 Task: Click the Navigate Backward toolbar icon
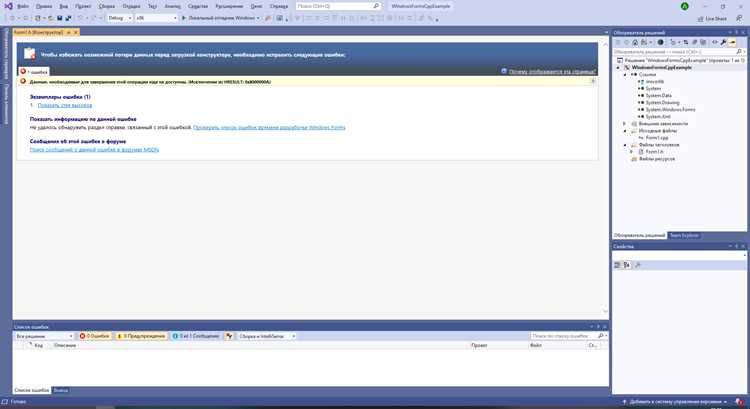pos(12,18)
